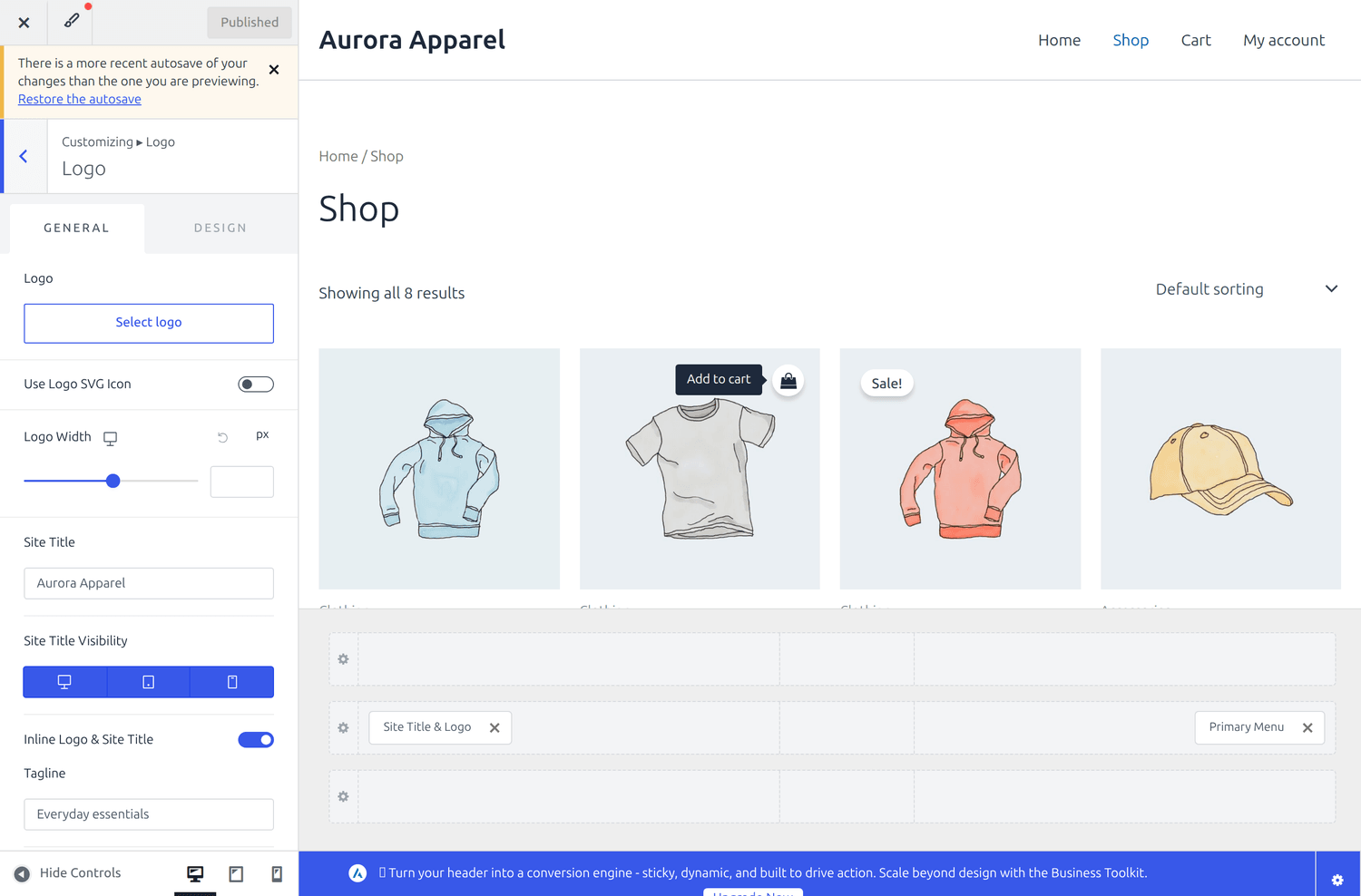Restore the autosave link
This screenshot has height=896, width=1361.
[80, 100]
